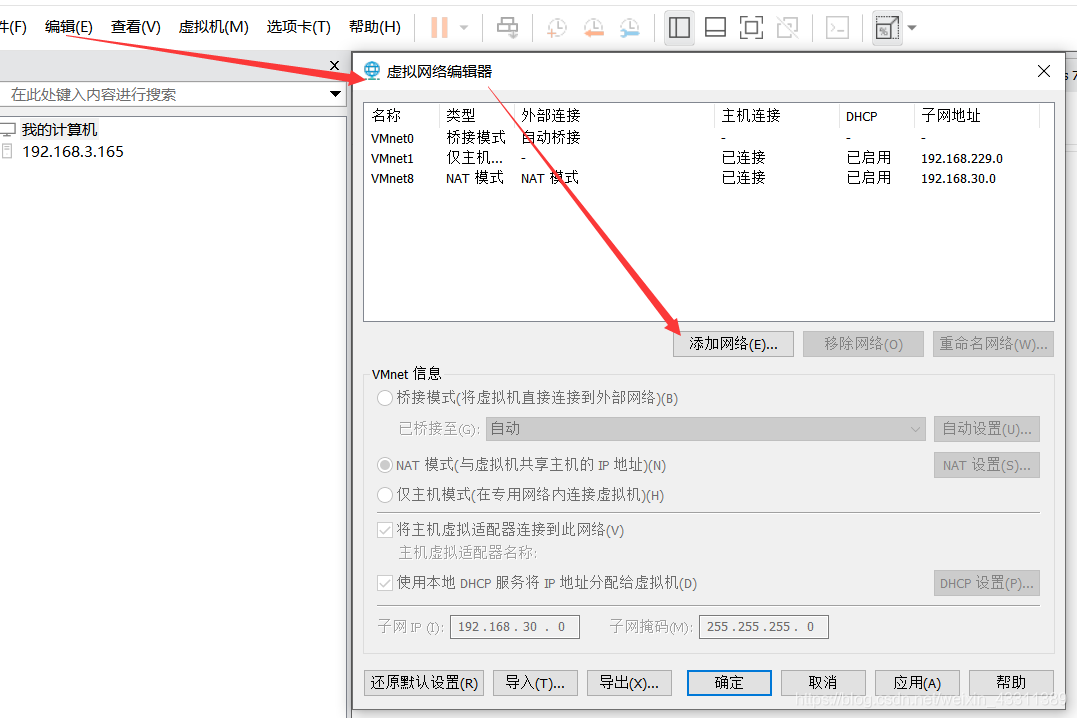Open the console view icon
This screenshot has width=1077, height=718.
coord(837,27)
